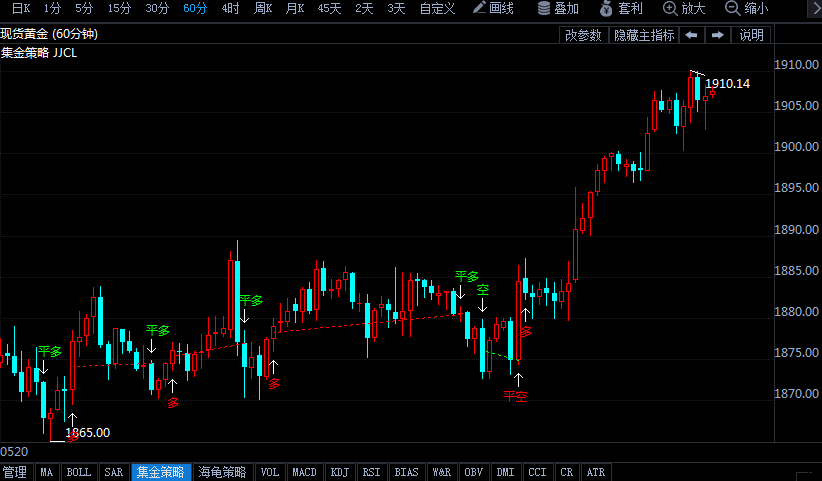Click the 改参数 change parameters button
822x481 pixels.
[583, 35]
